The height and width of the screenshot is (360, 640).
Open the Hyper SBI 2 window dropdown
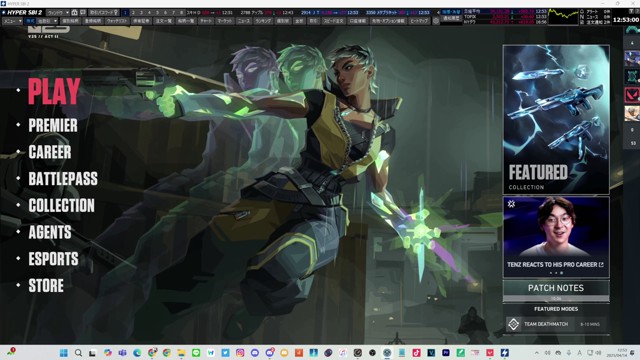(x=58, y=12)
